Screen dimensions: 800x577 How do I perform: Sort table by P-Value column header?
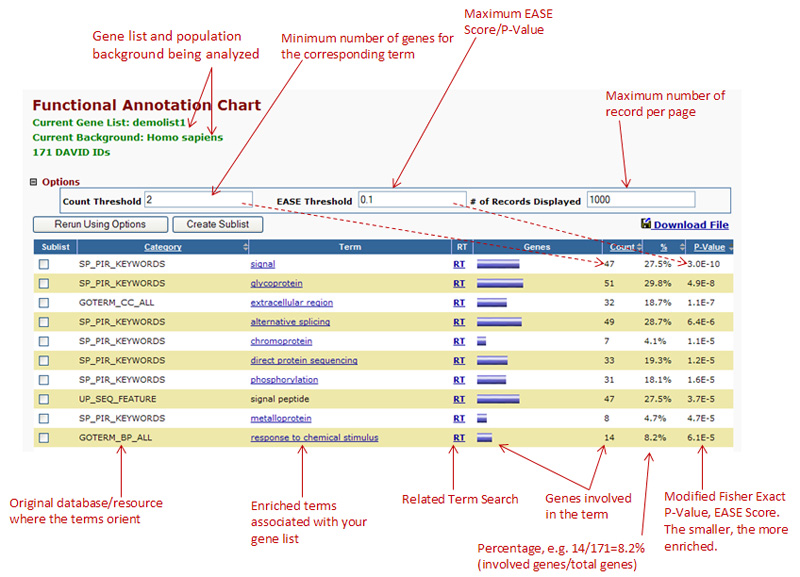[709, 246]
